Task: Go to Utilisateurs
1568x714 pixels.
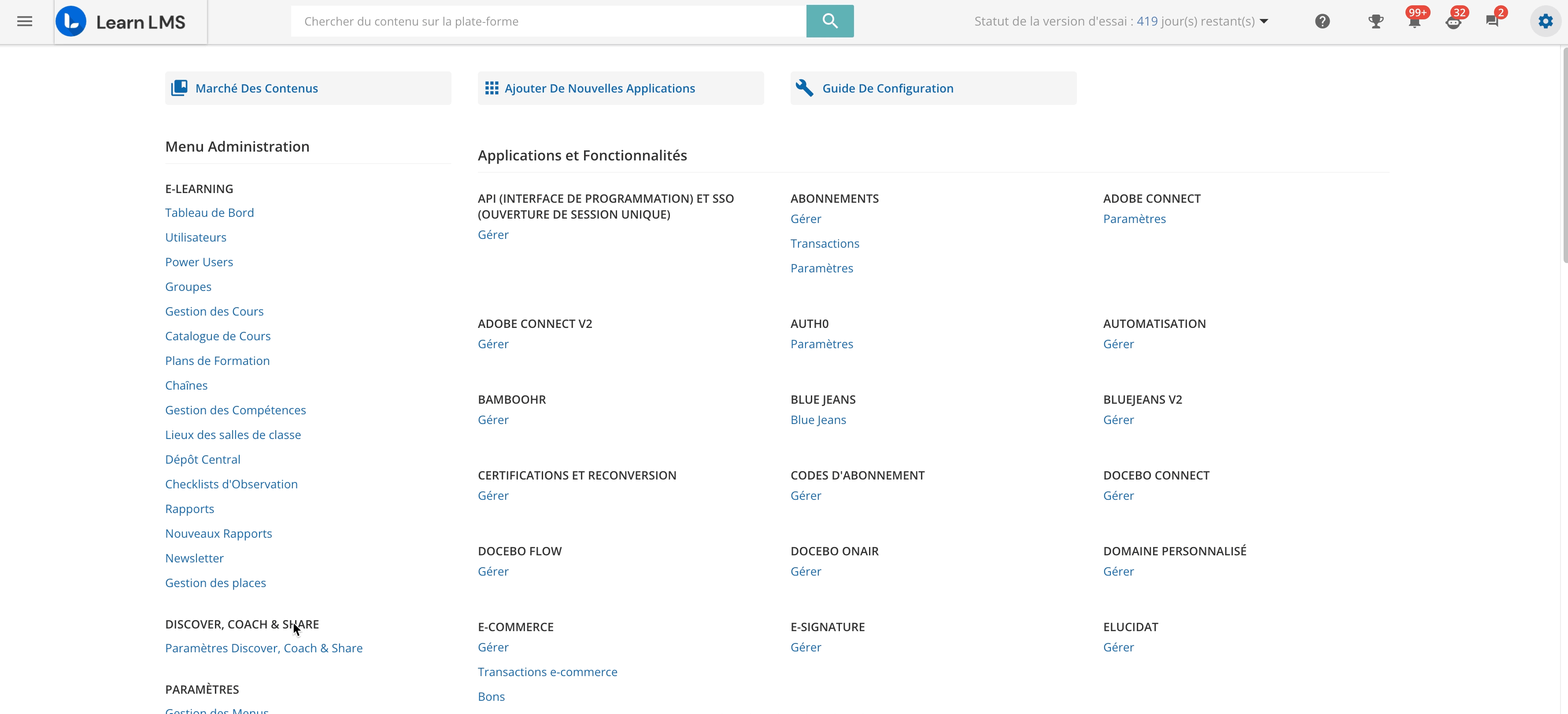Action: [196, 238]
